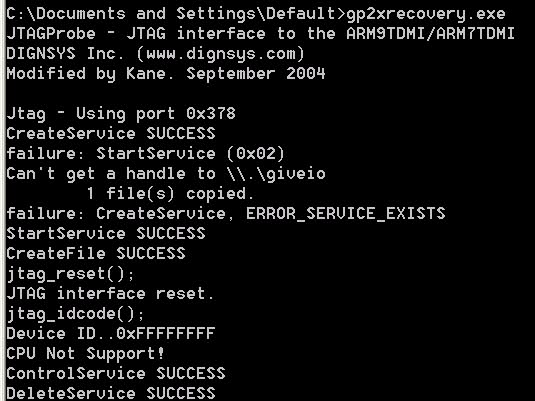Screen dimensions: 535x401
Task: Click the JTAGProbe header line
Action: pyautogui.click(x=260, y=33)
